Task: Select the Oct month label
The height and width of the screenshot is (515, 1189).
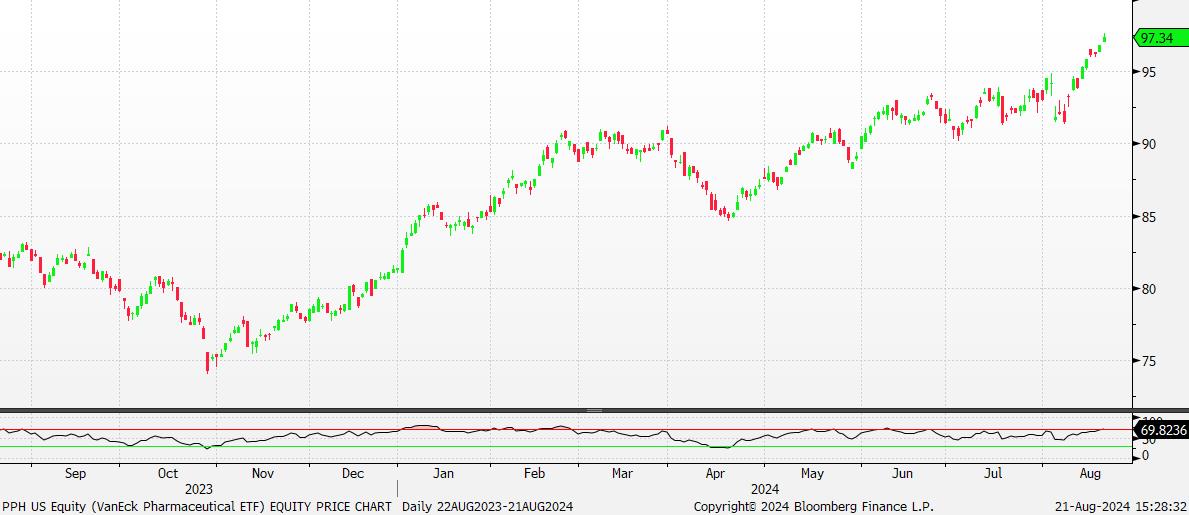Action: (x=168, y=474)
